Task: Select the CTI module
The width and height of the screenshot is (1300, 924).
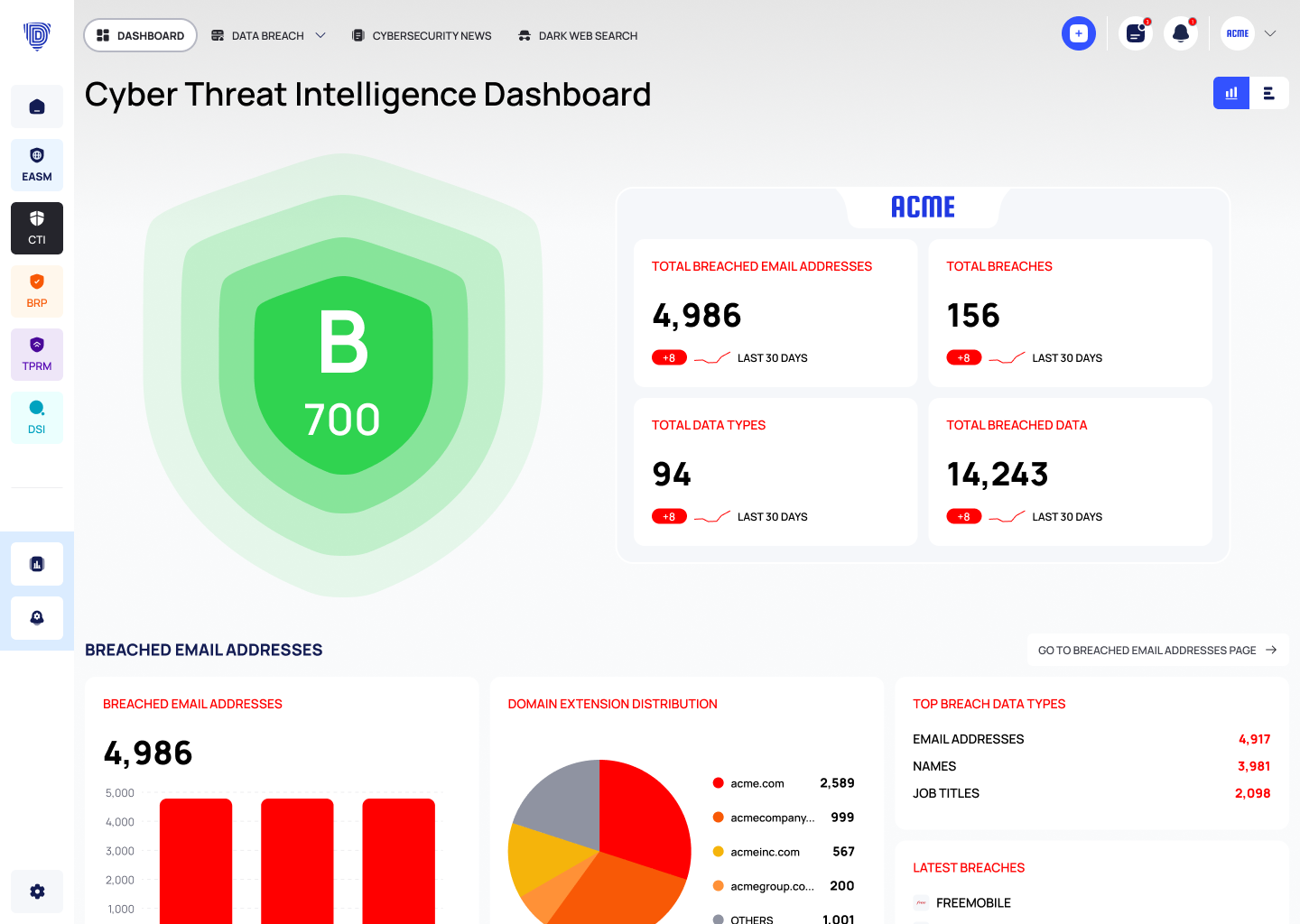Action: click(x=37, y=228)
